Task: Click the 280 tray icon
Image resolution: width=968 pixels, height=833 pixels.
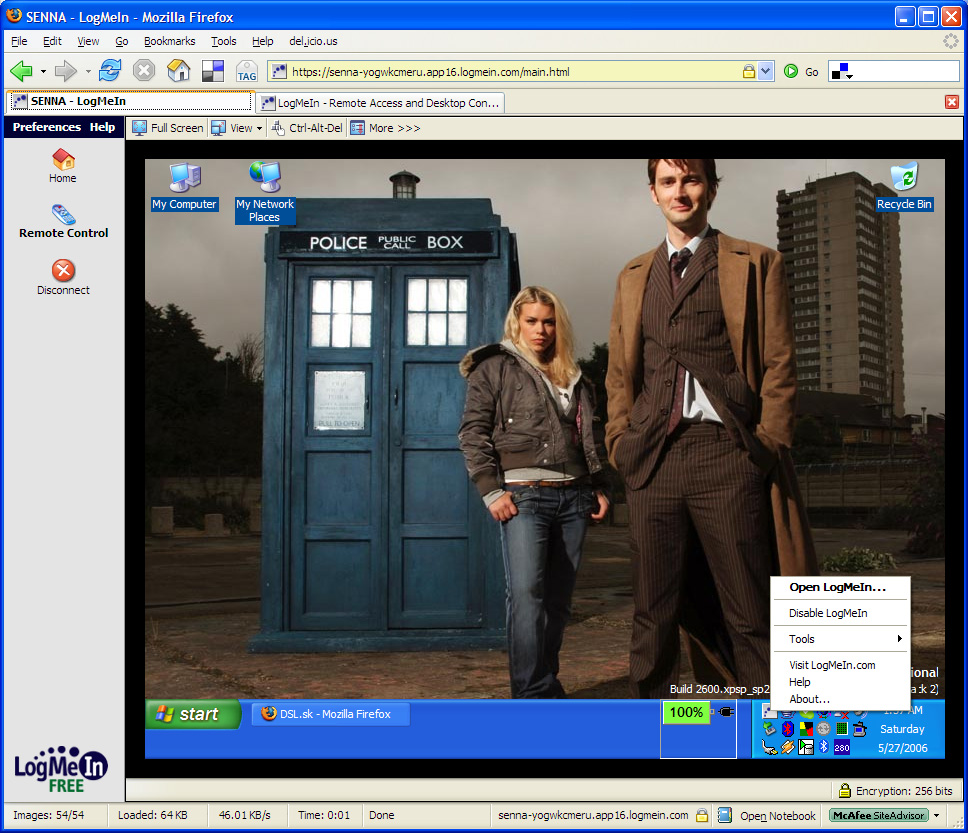Action: coord(841,748)
